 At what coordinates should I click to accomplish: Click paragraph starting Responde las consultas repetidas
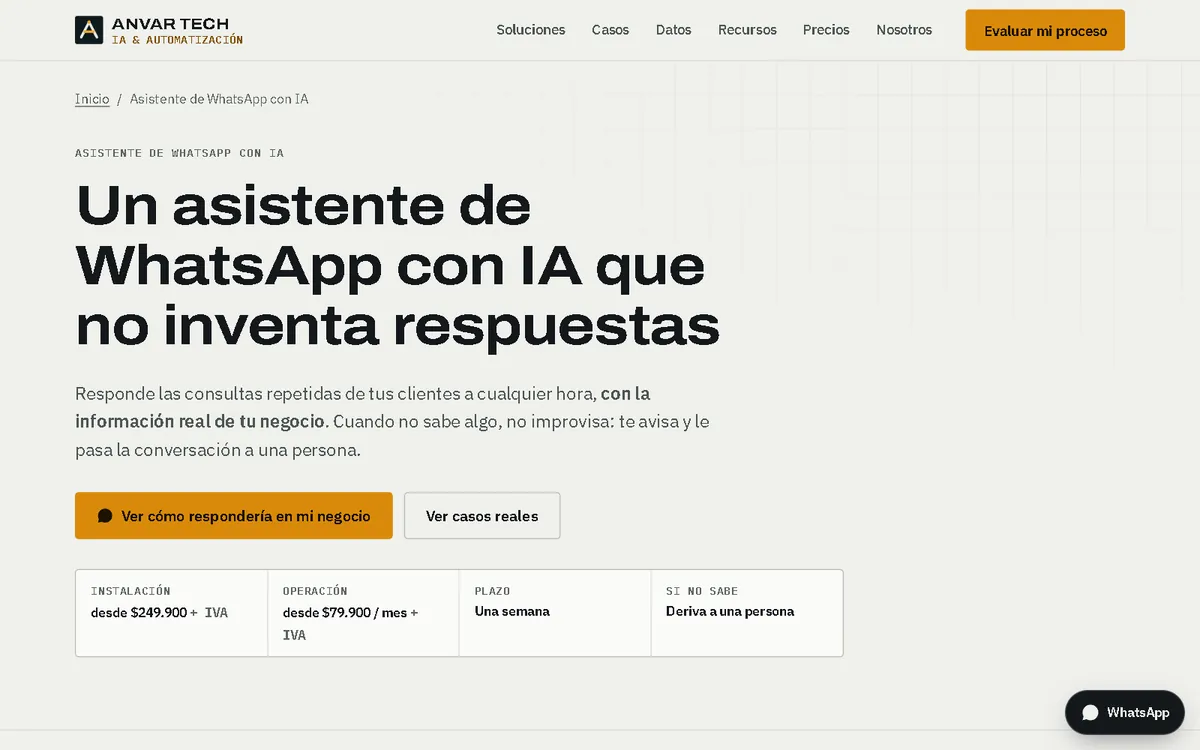[392, 421]
